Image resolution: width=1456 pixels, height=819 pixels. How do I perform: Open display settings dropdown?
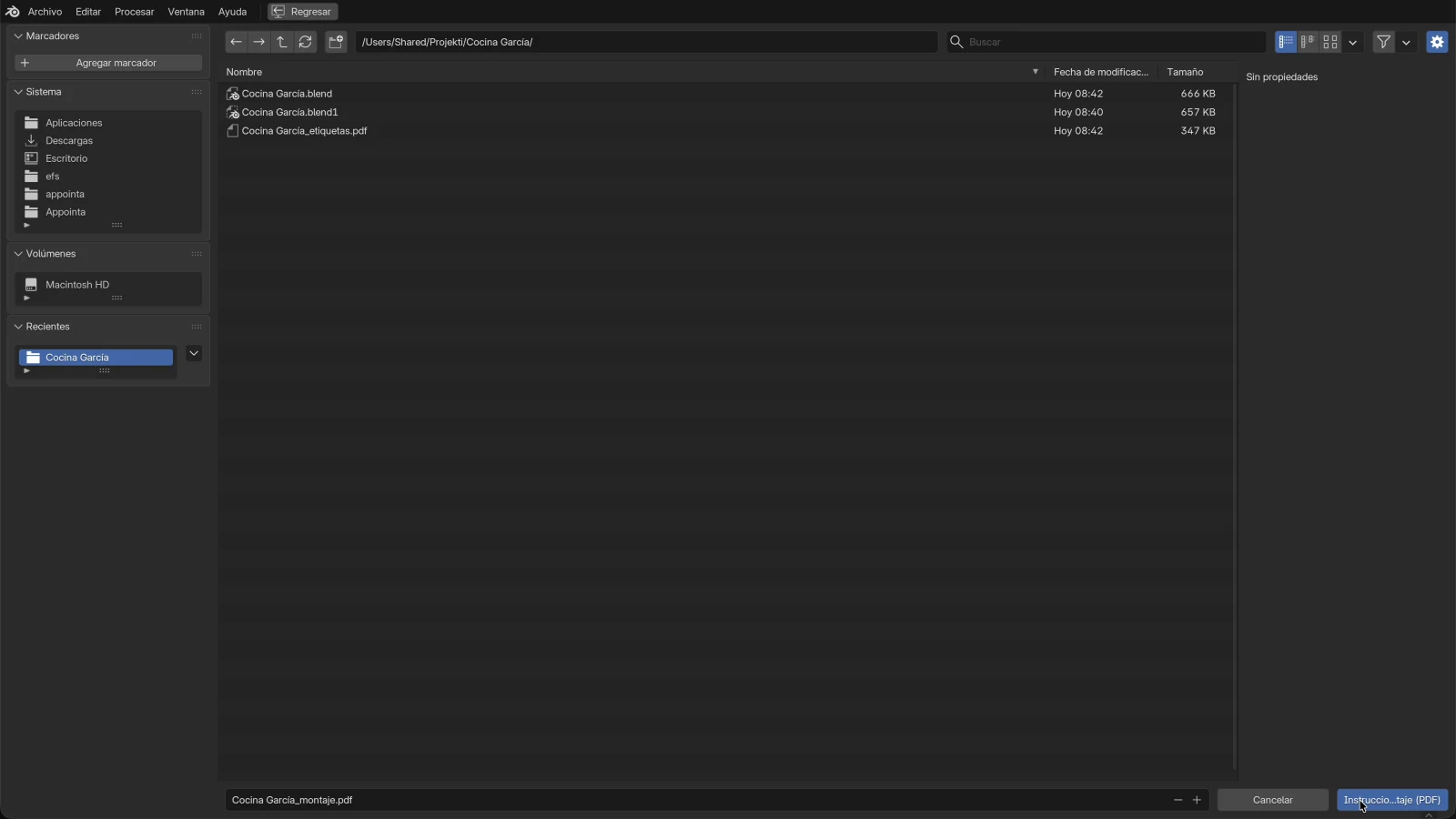pyautogui.click(x=1353, y=42)
